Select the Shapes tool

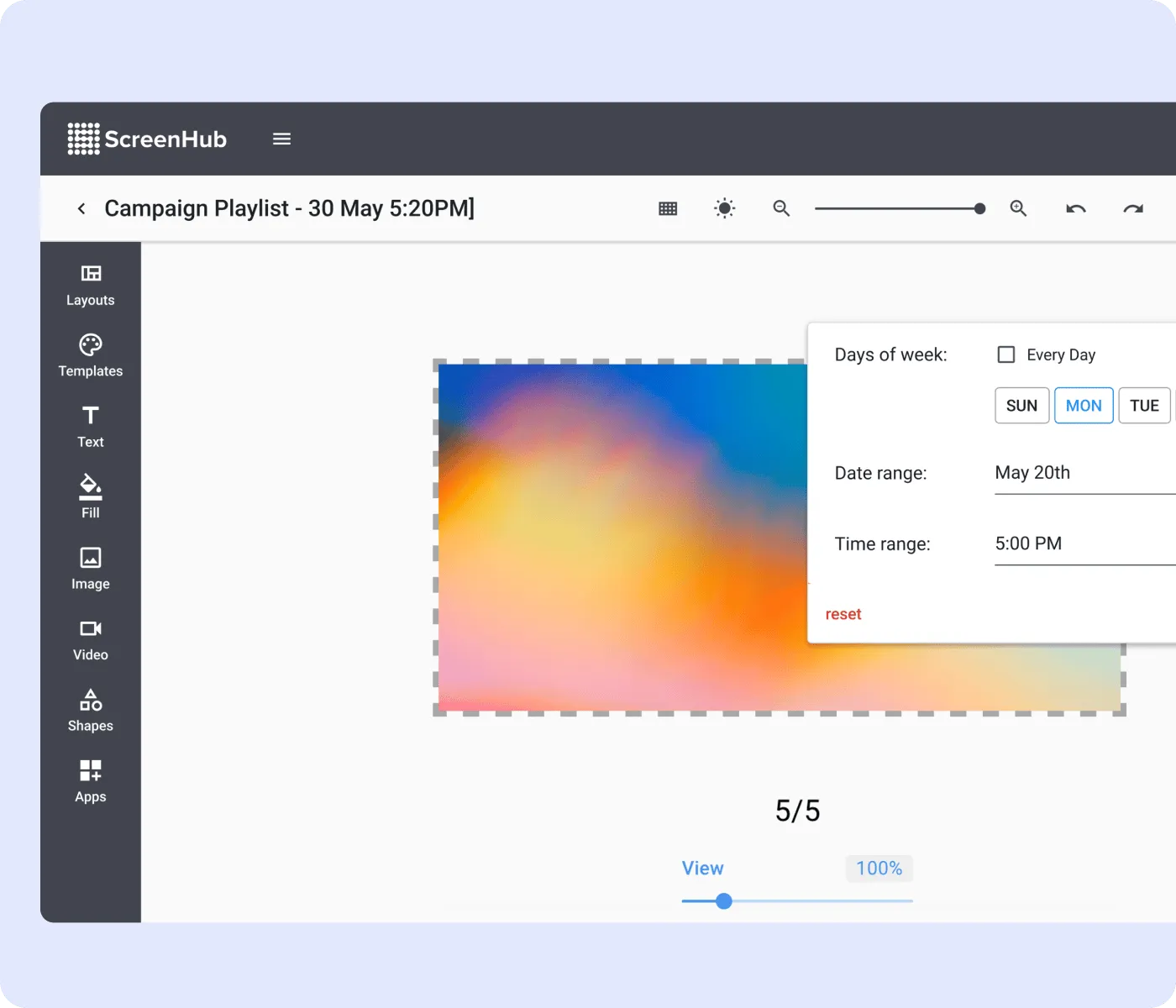tap(91, 711)
